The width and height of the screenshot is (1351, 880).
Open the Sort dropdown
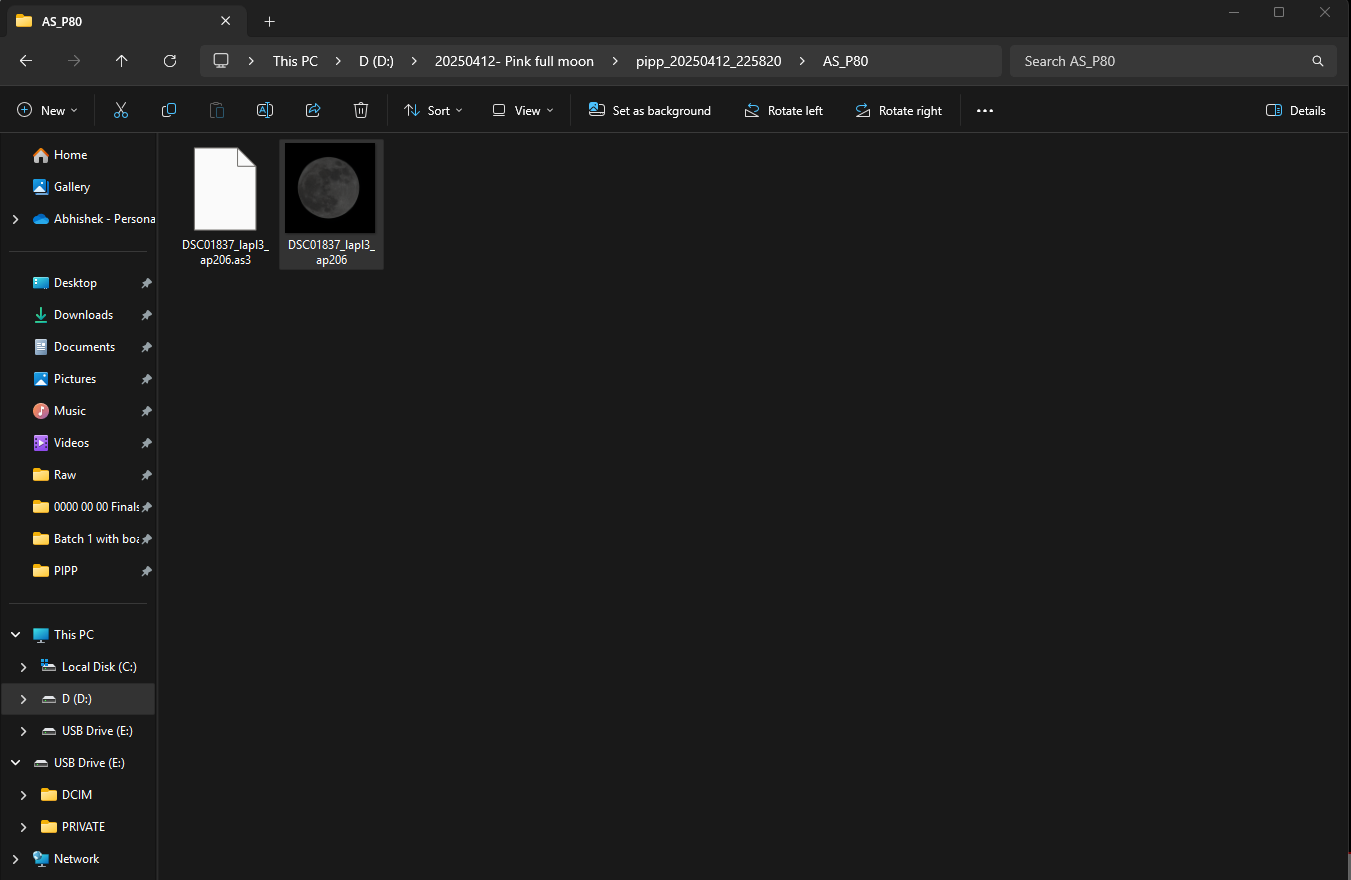[x=432, y=110]
